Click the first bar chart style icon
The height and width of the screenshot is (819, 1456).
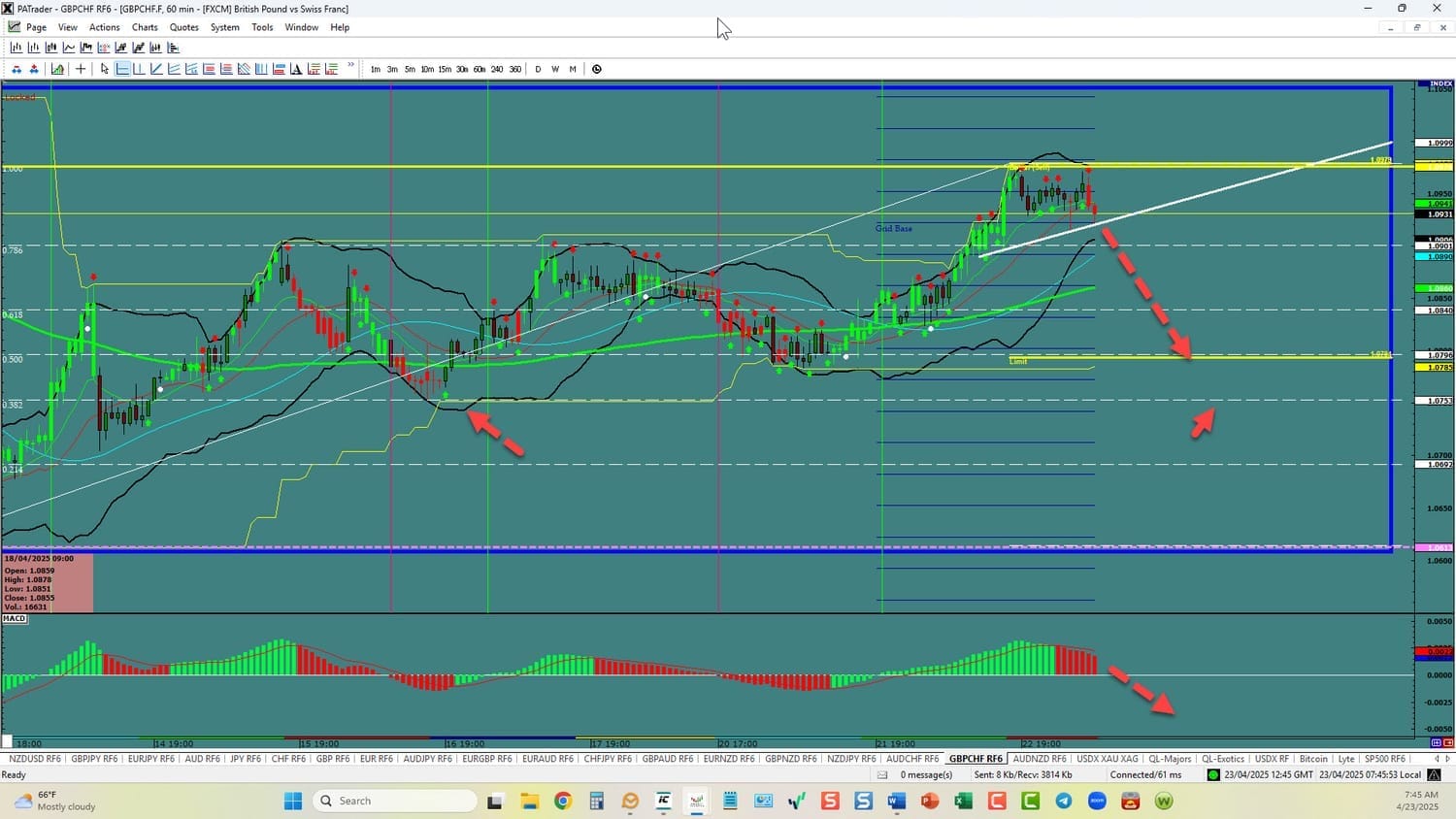point(17,48)
